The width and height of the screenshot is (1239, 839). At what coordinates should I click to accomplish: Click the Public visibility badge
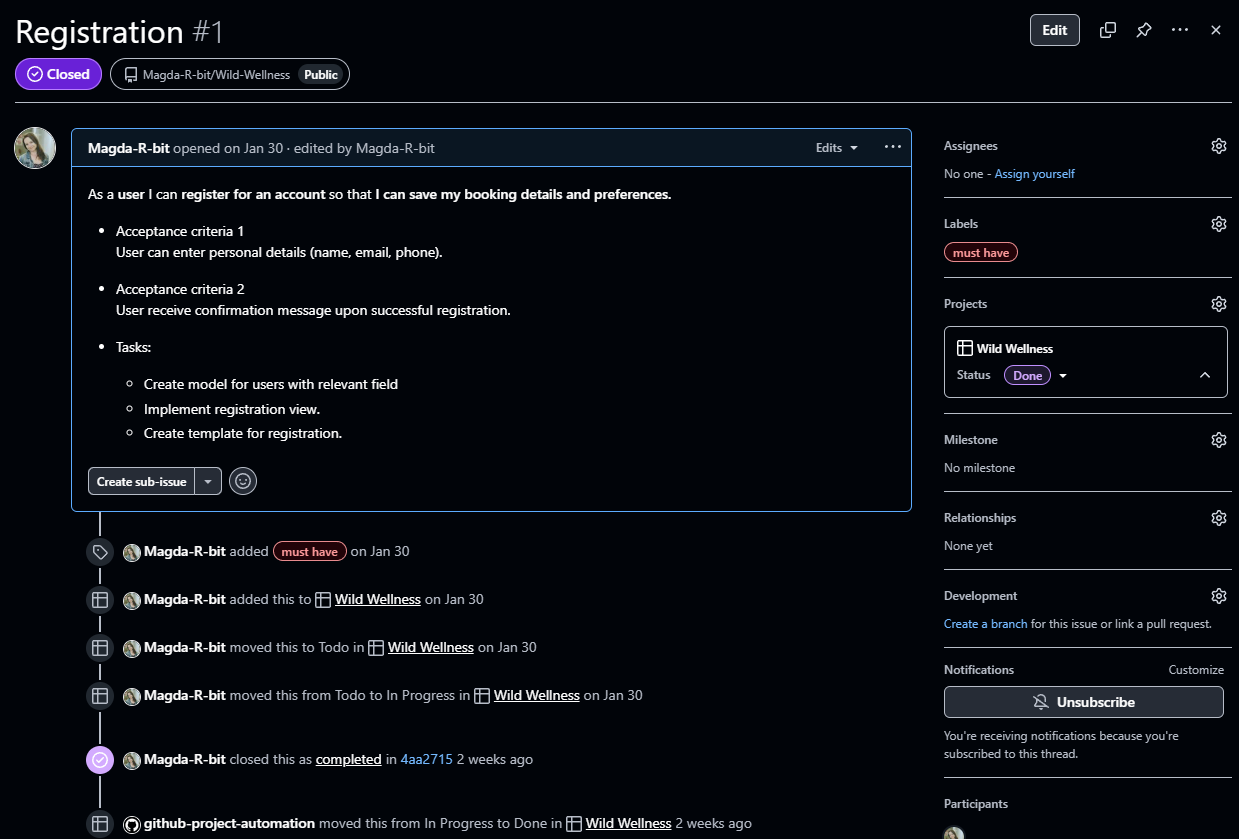(x=321, y=75)
